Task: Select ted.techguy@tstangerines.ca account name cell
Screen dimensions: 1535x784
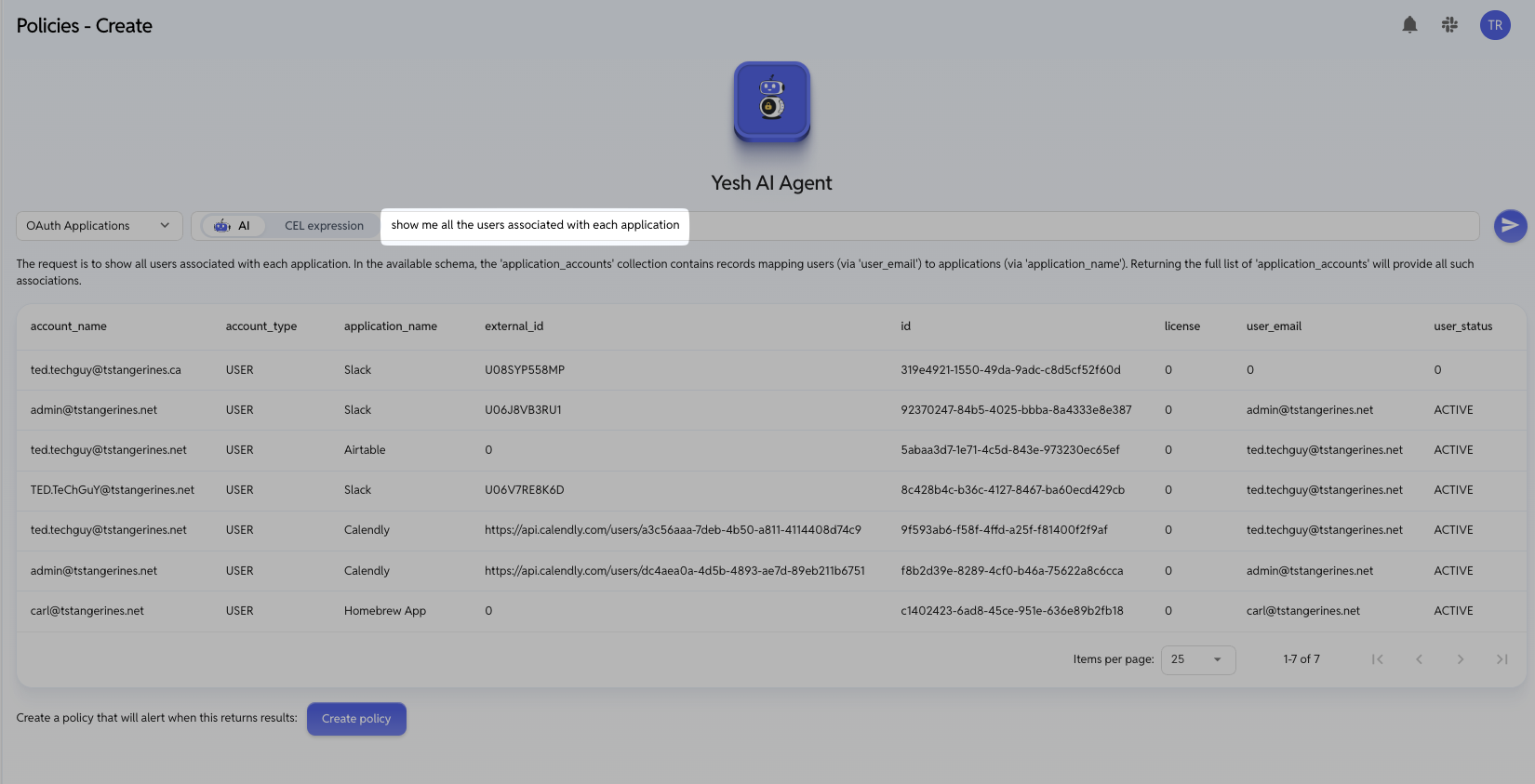Action: pos(105,370)
